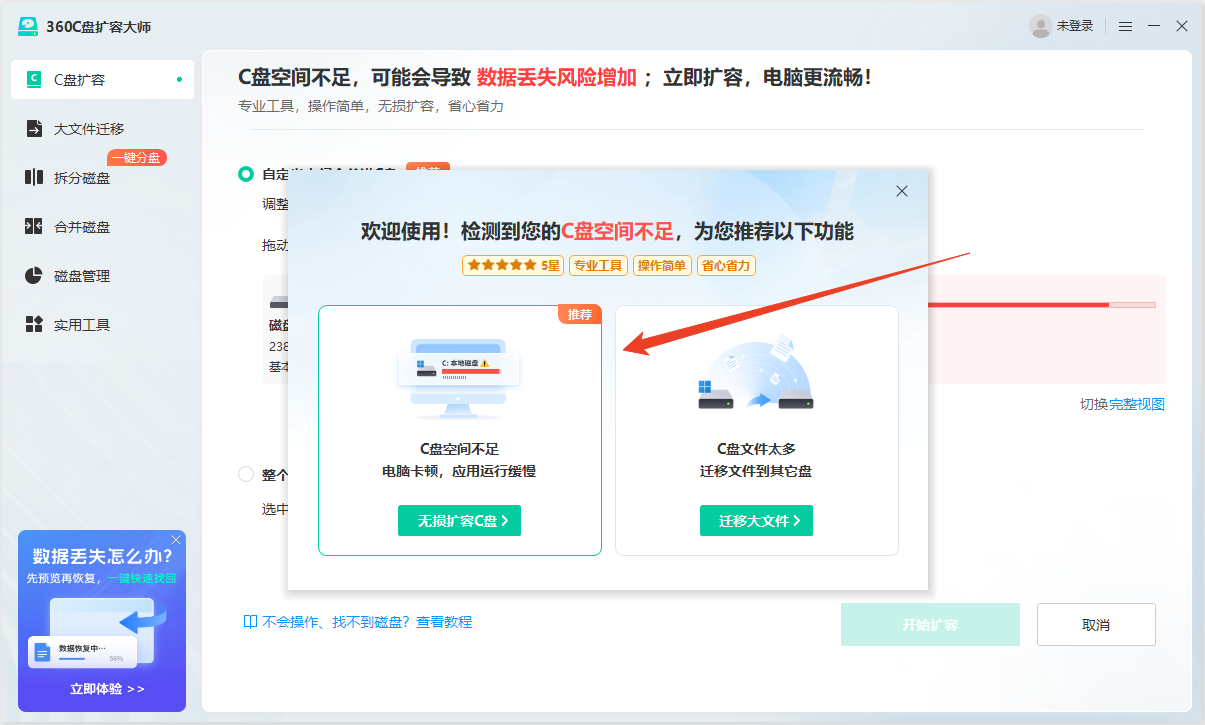This screenshot has height=725, width=1205.
Task: Dismiss the recommendation dialog with its X
Action: (x=901, y=190)
